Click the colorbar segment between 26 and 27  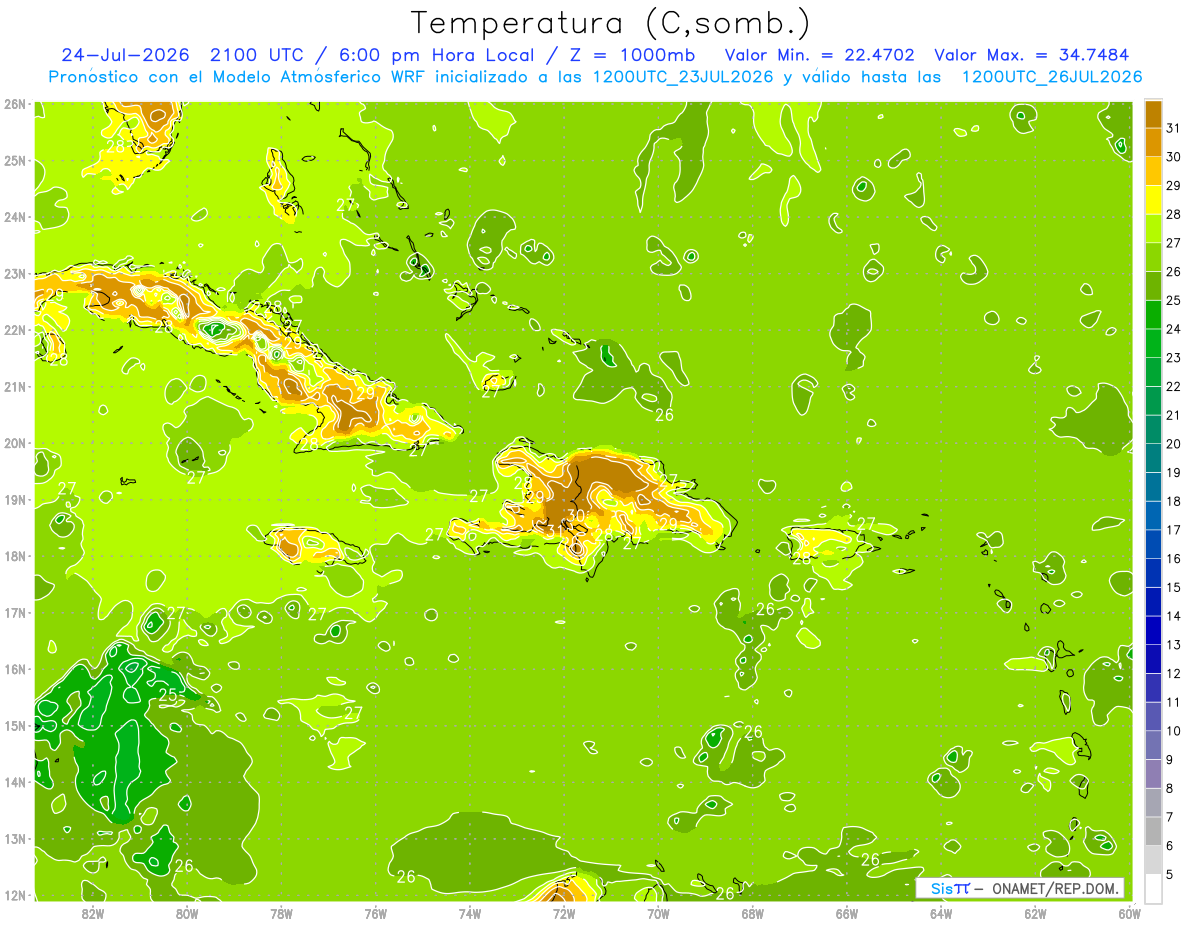click(1153, 257)
